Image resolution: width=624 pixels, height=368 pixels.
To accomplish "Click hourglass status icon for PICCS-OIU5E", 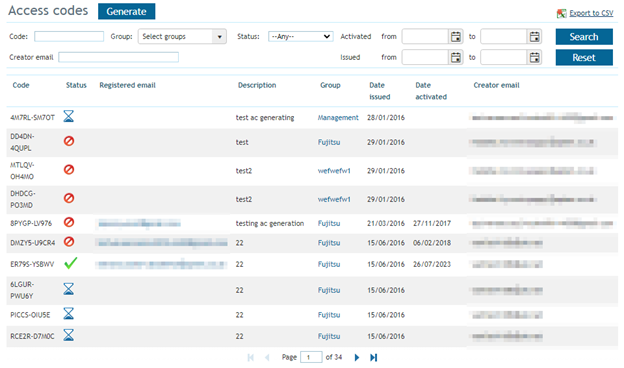I will 68,314.
